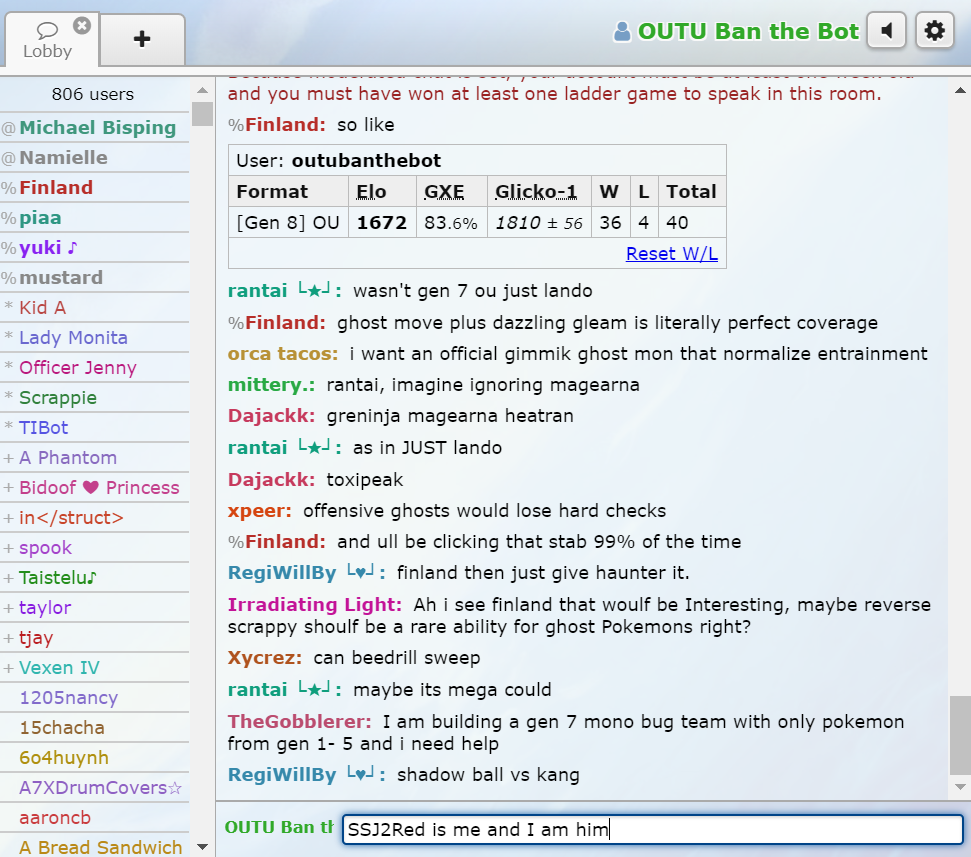Screen dimensions: 971x857
Task: Open A Bread Sandwich user entry
Action: tap(94, 847)
